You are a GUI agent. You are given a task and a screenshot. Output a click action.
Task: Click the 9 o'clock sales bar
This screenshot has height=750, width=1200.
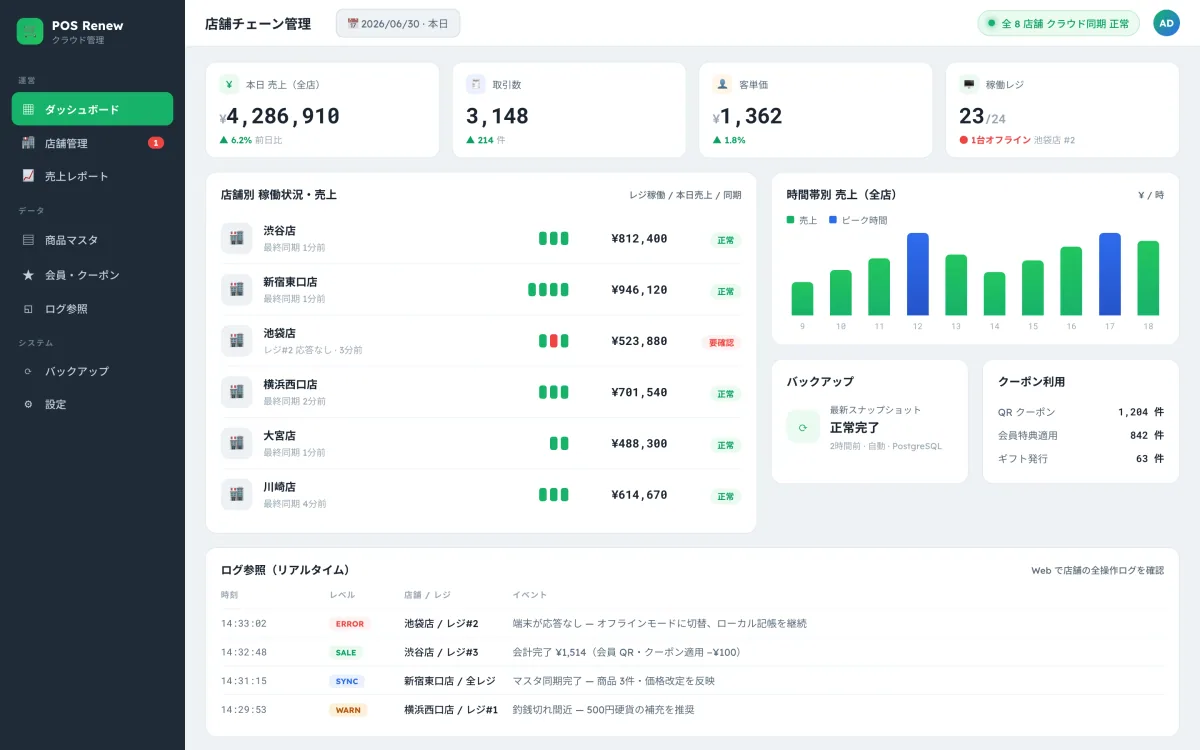coord(802,299)
